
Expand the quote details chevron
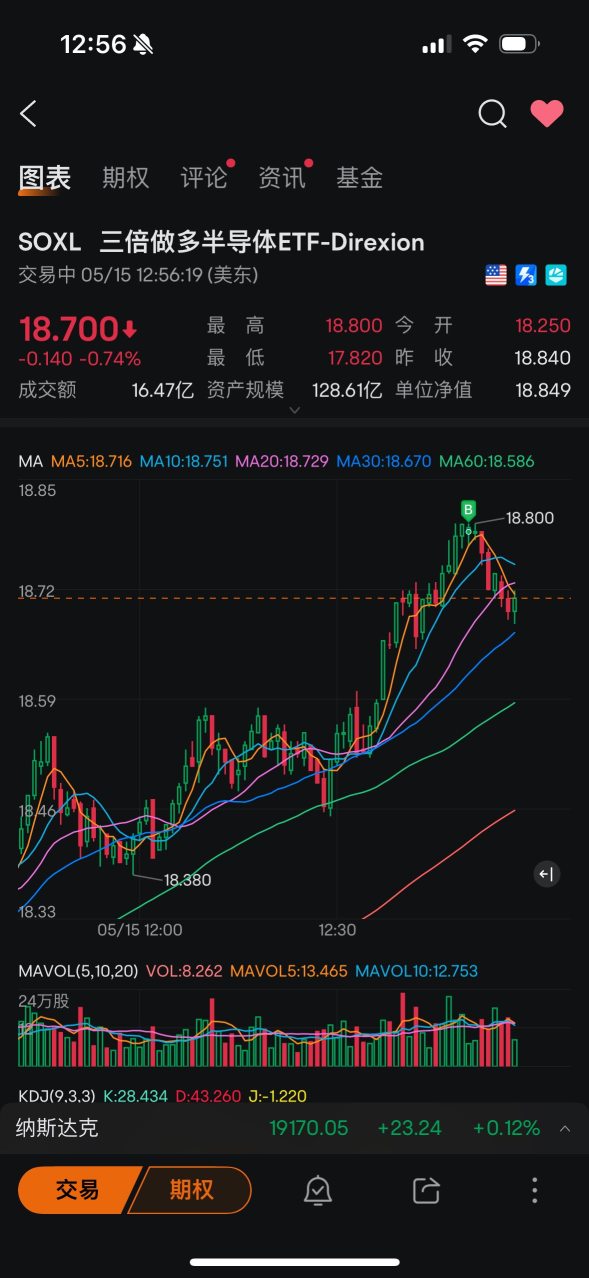294,410
